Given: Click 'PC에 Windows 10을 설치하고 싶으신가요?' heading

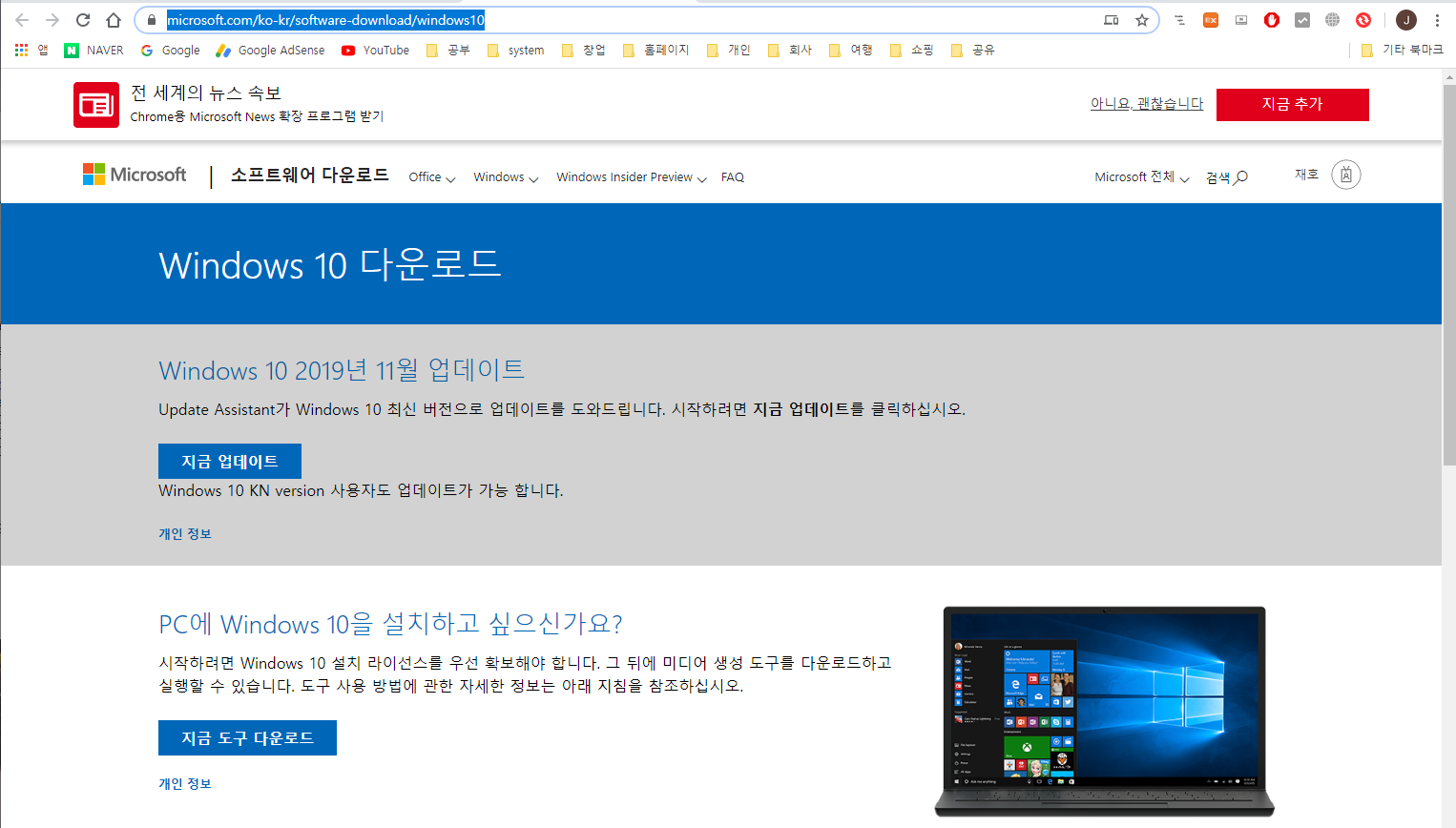Looking at the screenshot, I should point(390,624).
